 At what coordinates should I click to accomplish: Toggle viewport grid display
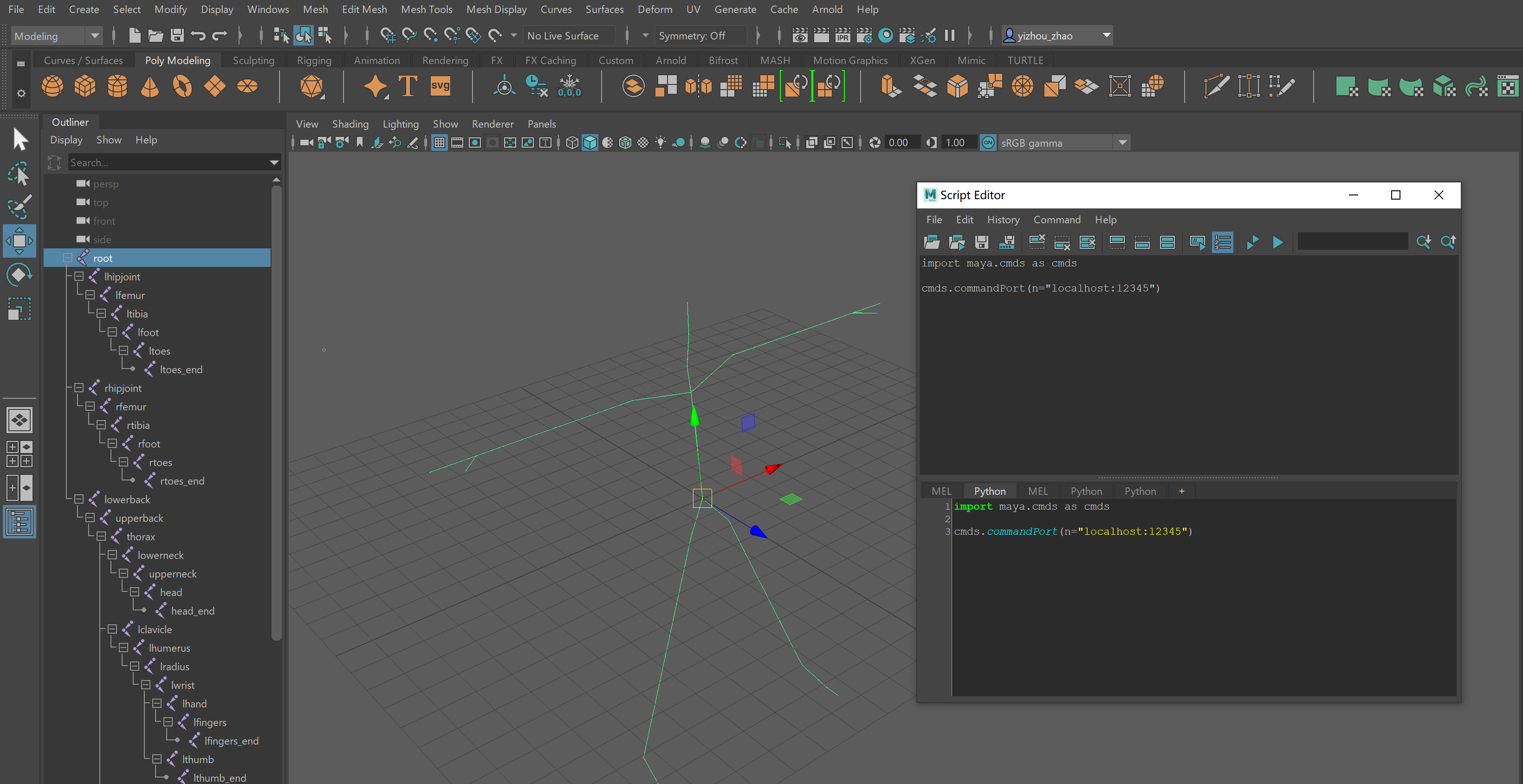pyautogui.click(x=439, y=143)
